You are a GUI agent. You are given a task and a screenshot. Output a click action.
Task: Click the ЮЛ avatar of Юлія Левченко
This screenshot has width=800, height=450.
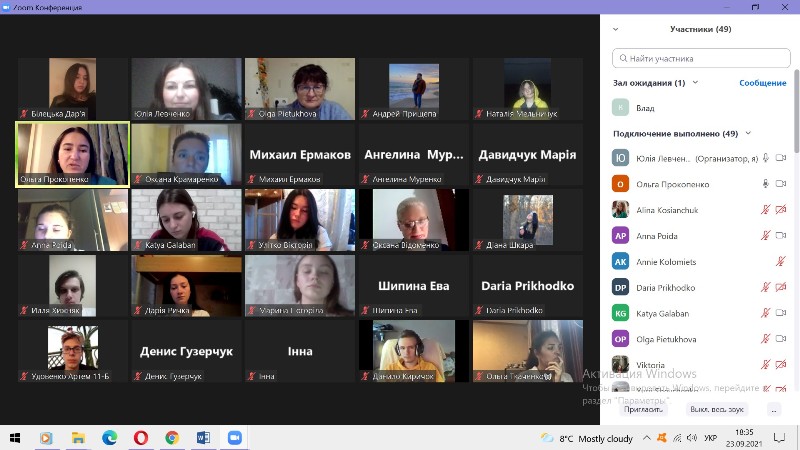(x=620, y=158)
